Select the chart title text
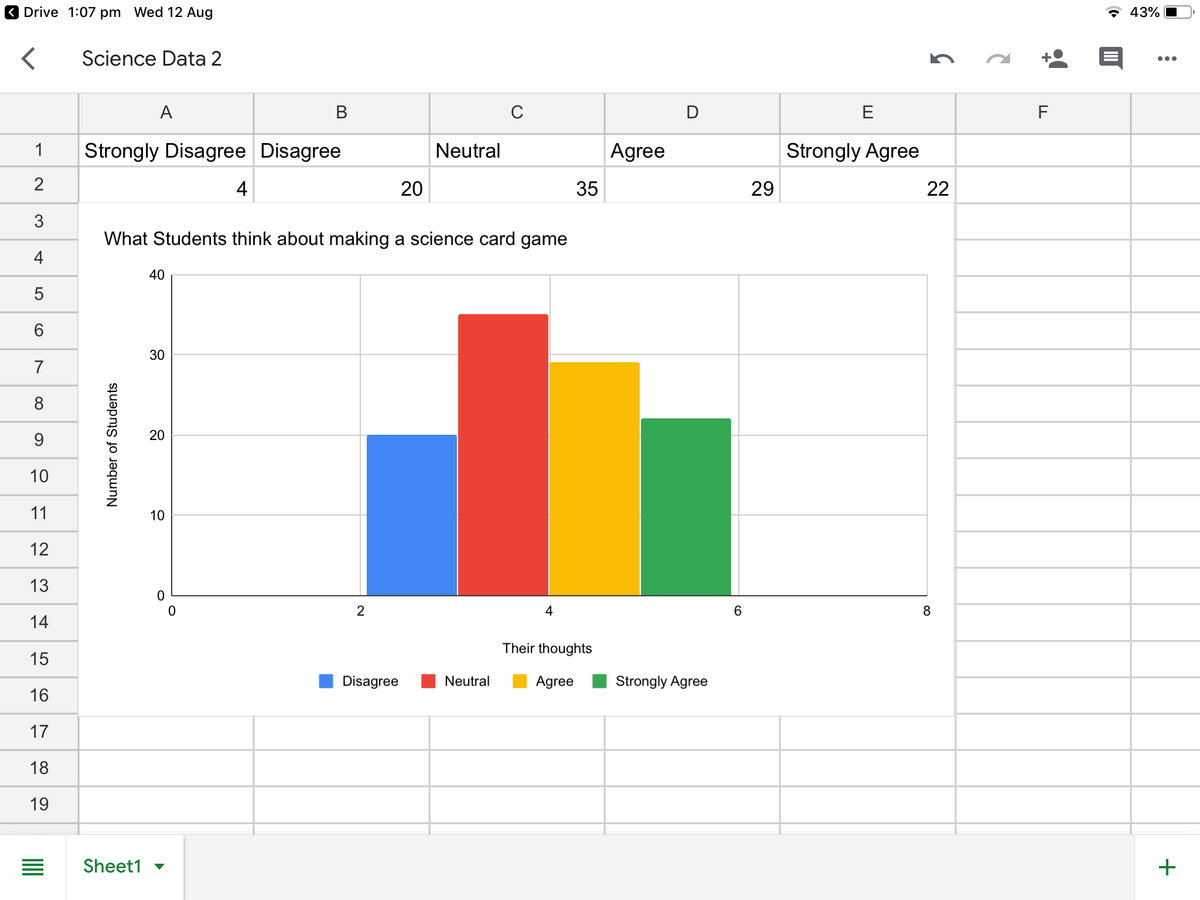The image size is (1200, 900). point(335,239)
